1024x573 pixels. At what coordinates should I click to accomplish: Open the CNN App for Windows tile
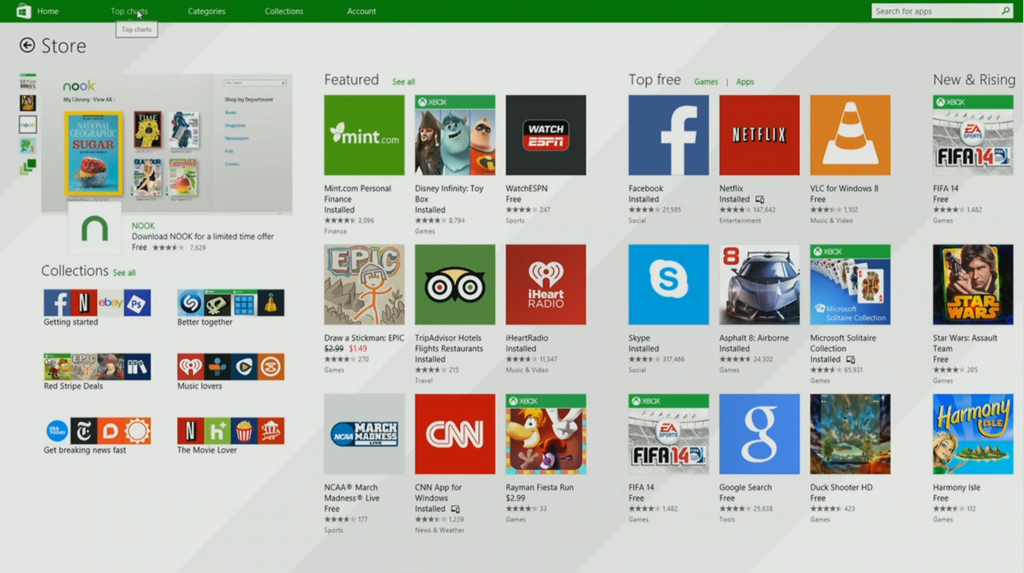pos(455,434)
